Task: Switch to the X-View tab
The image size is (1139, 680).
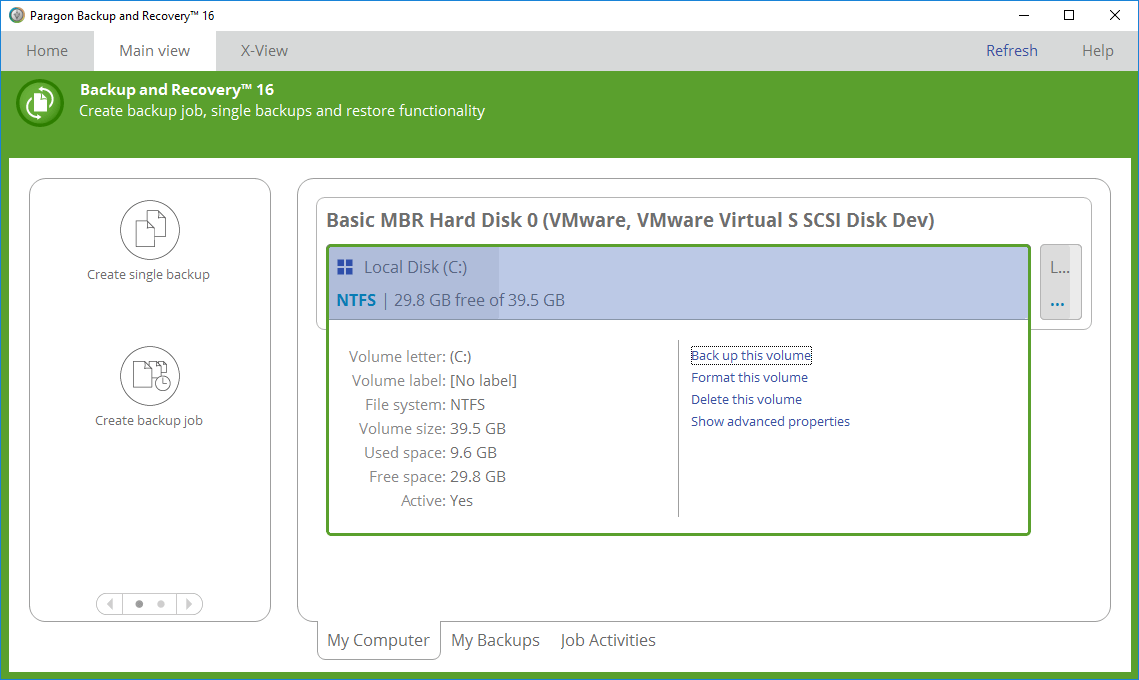Action: 264,51
